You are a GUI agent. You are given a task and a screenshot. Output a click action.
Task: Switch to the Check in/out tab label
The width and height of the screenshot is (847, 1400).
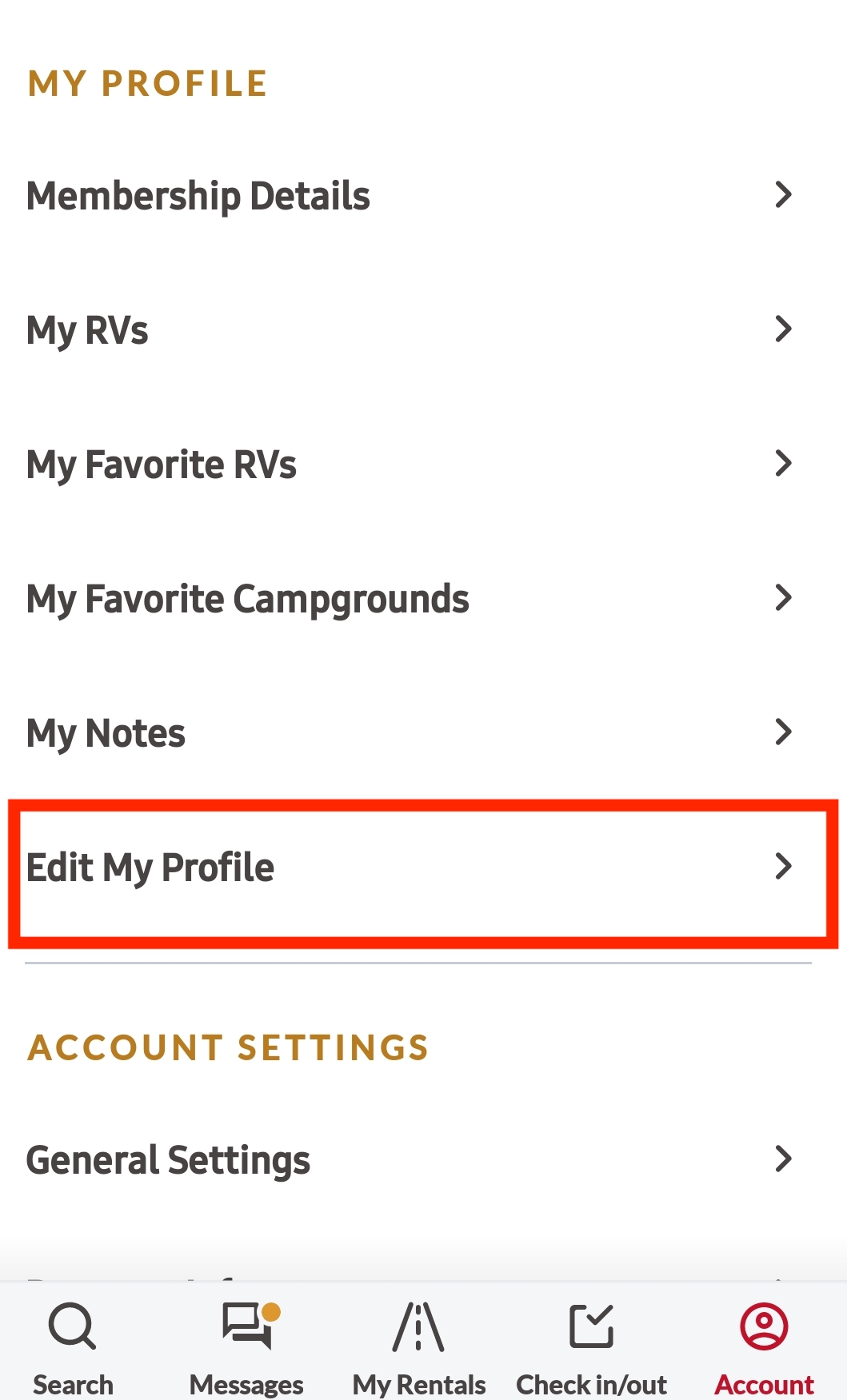pyautogui.click(x=592, y=1385)
